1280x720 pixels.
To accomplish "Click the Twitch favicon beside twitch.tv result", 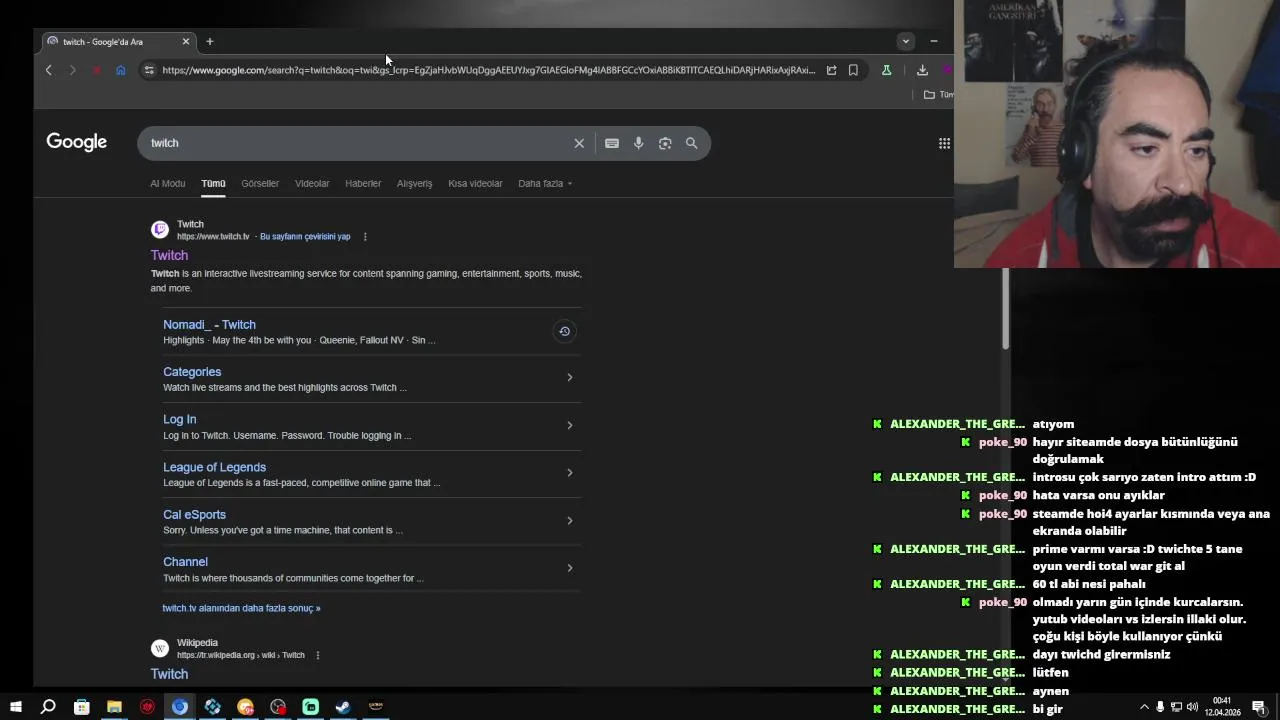I will [x=160, y=230].
